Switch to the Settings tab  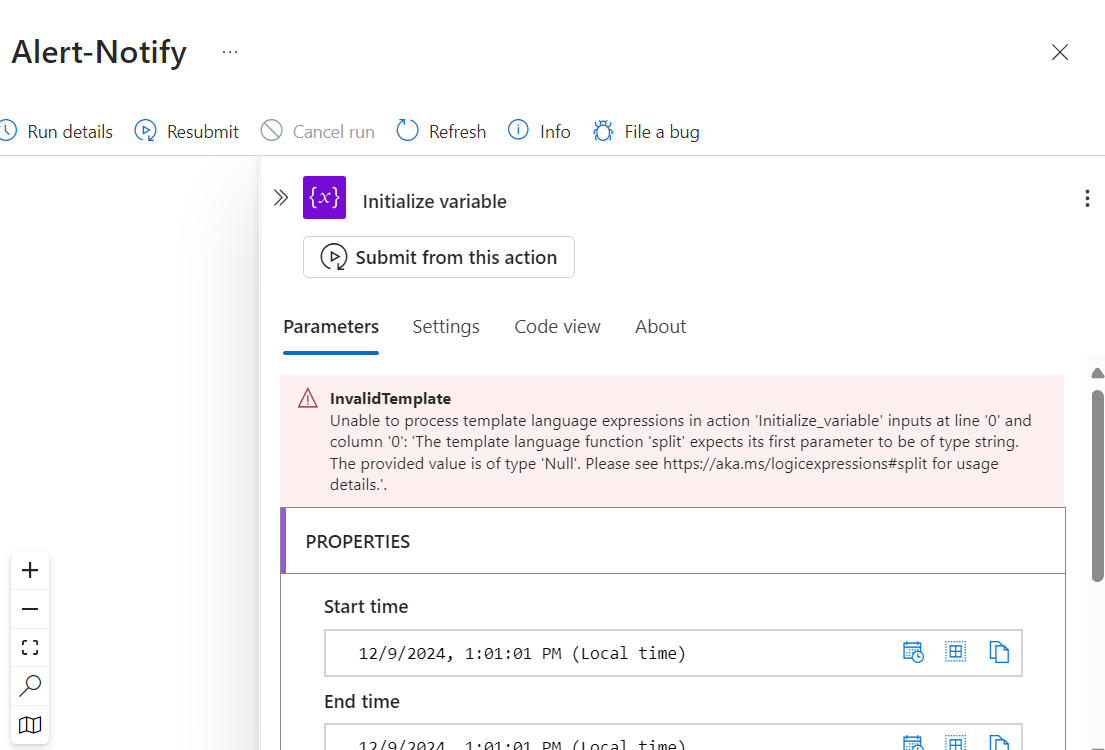[x=446, y=326]
